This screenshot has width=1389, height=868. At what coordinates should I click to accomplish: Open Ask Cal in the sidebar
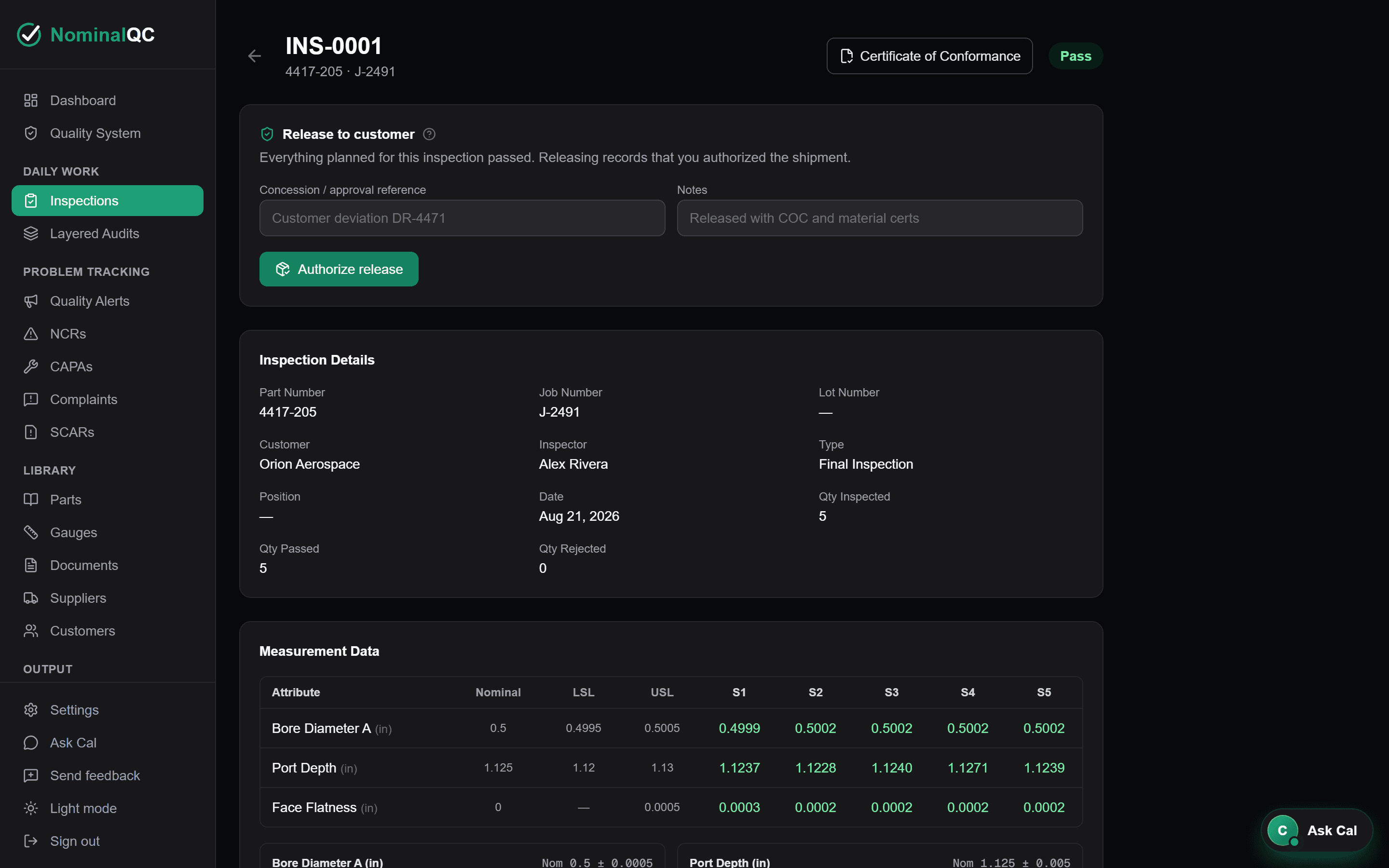[x=108, y=742]
